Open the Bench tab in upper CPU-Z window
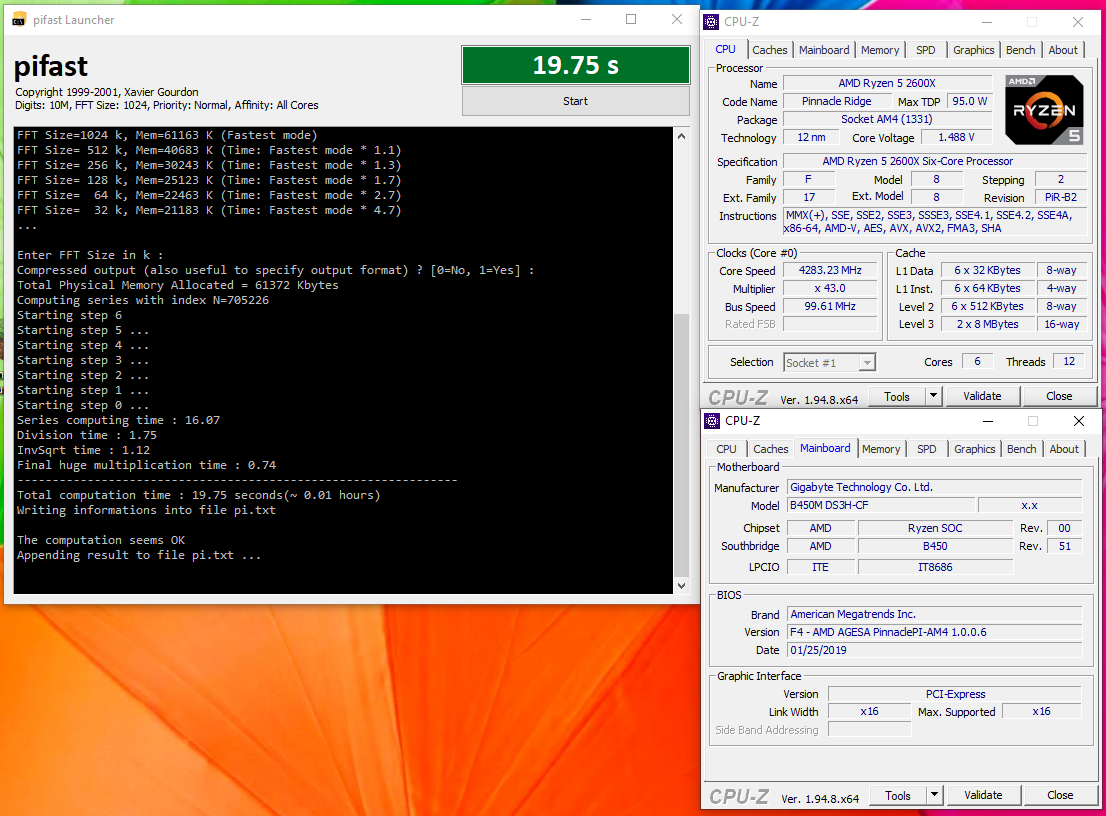Image resolution: width=1106 pixels, height=816 pixels. (1021, 50)
